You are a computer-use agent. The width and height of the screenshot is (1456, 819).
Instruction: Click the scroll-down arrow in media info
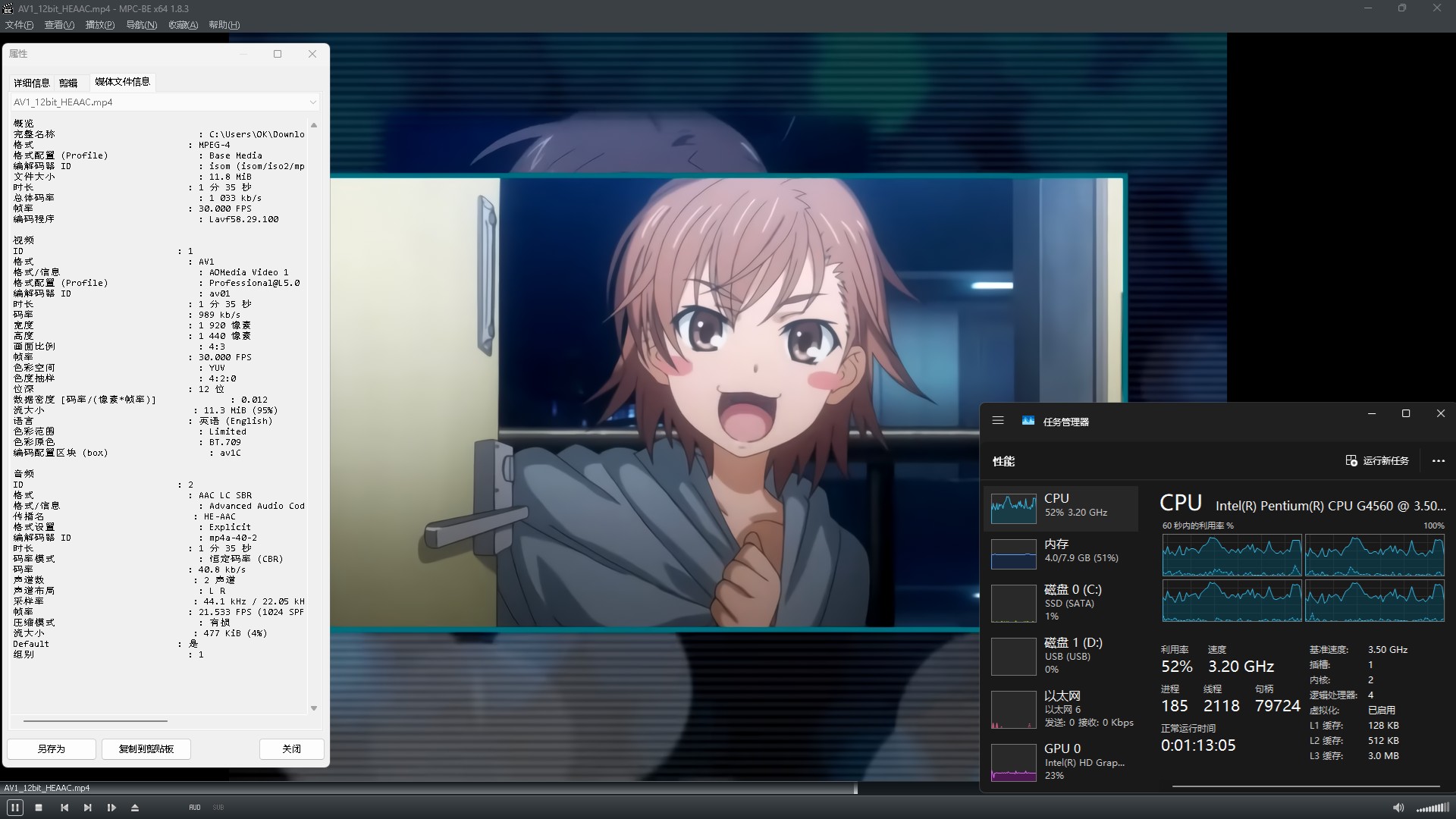[x=314, y=708]
